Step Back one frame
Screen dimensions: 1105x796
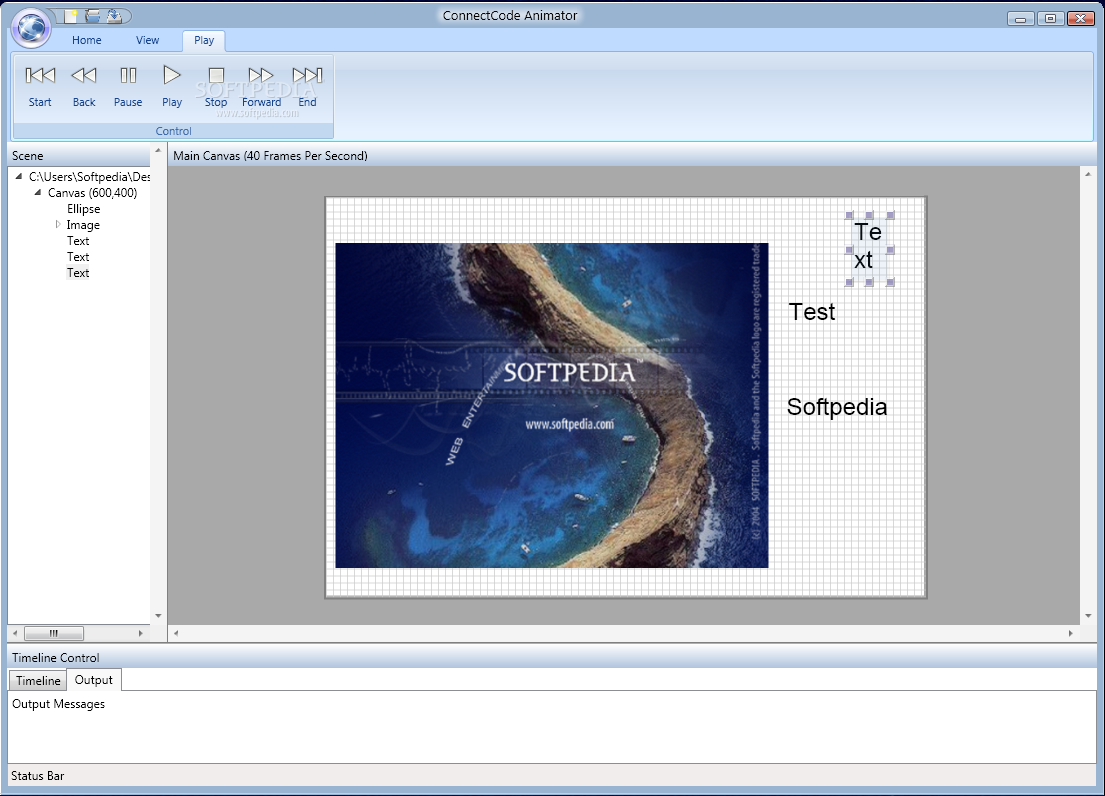click(x=84, y=87)
